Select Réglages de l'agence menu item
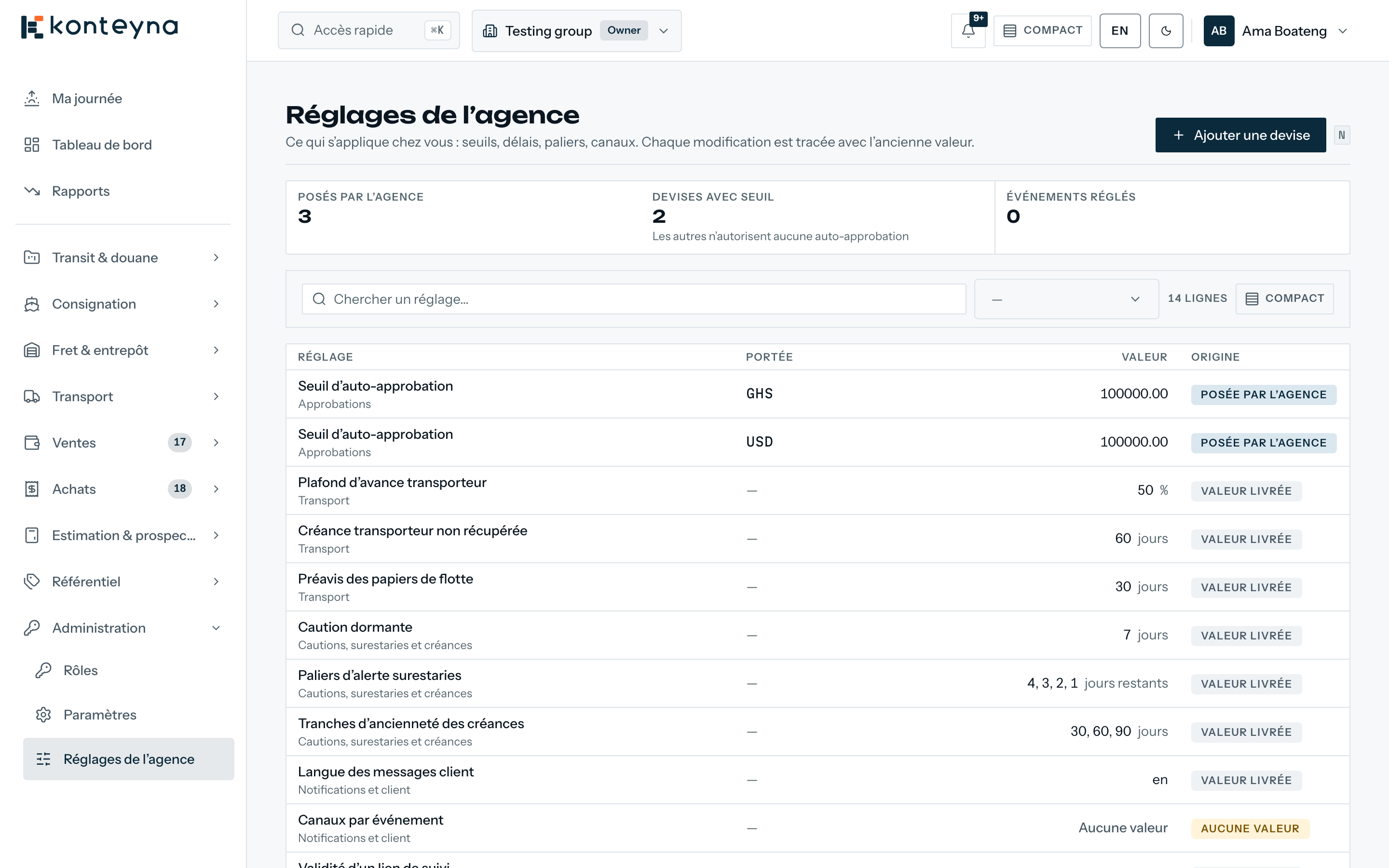The image size is (1389, 868). (129, 759)
